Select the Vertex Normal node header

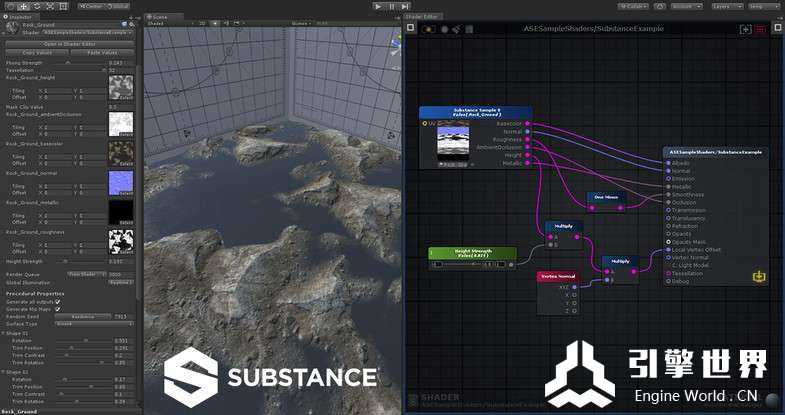559,276
